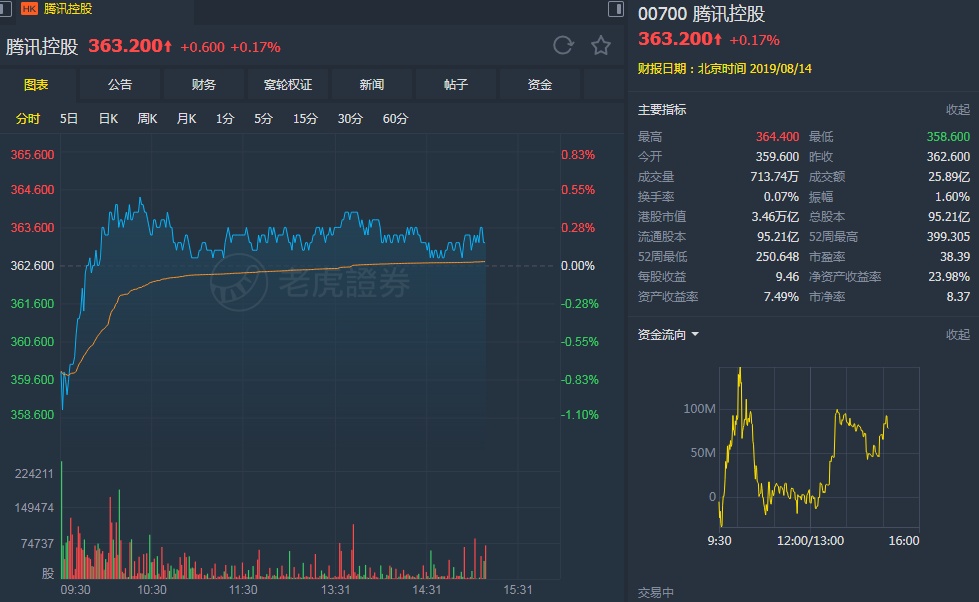Click the 最高 value 364.400
Screen dimensions: 979x602
777,136
